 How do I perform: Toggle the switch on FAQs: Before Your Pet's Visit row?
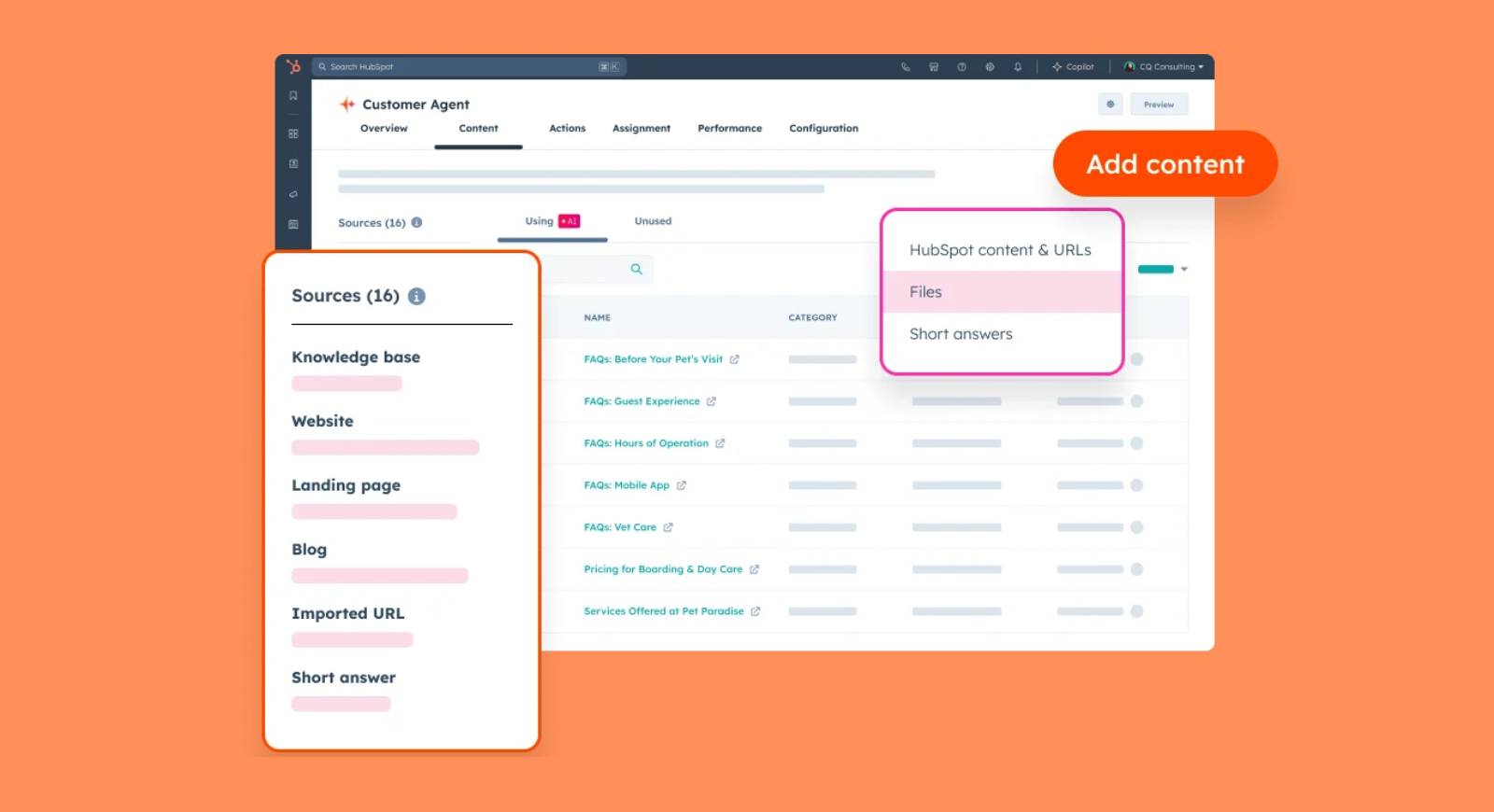[1136, 359]
